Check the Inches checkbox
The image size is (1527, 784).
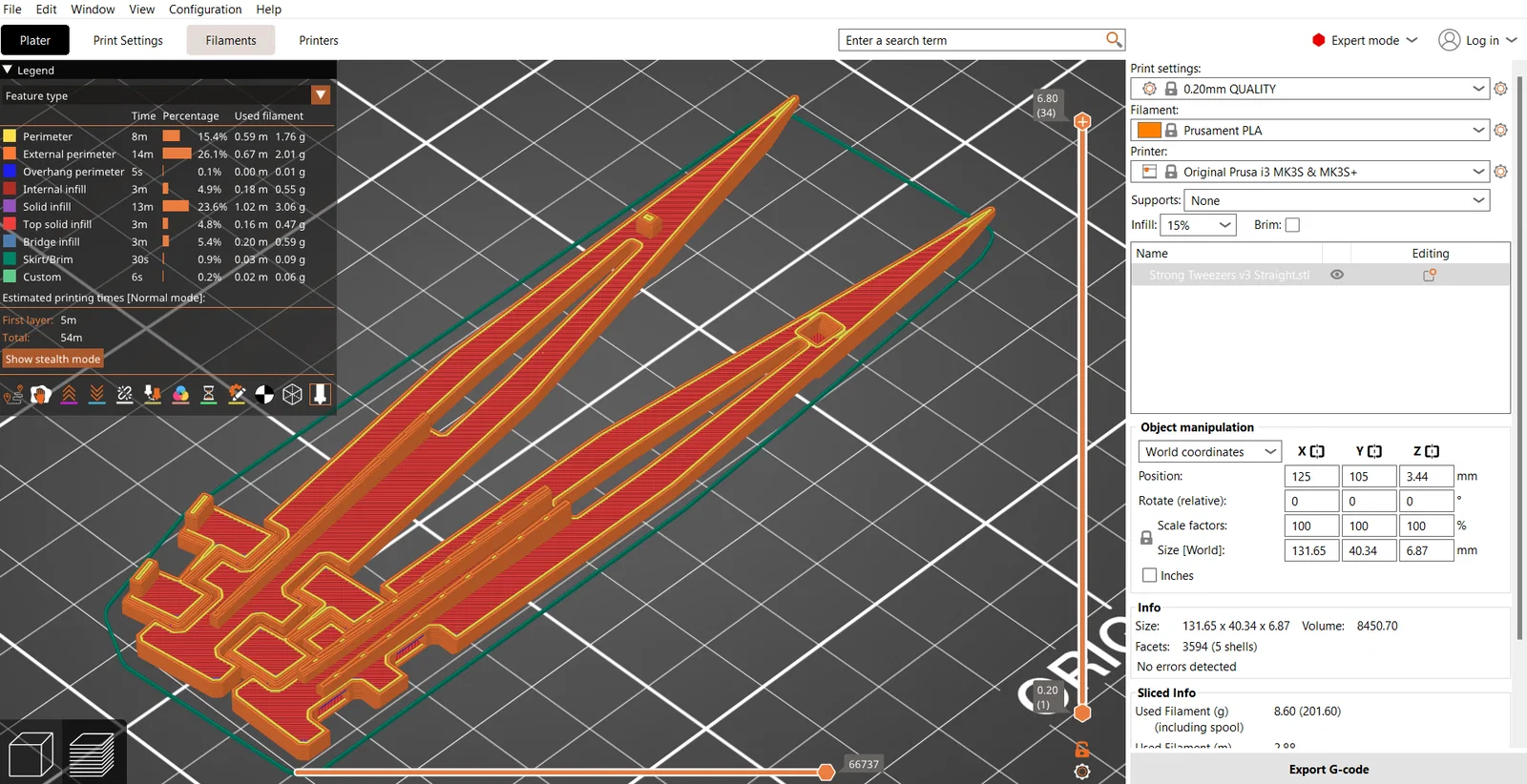tap(1150, 575)
